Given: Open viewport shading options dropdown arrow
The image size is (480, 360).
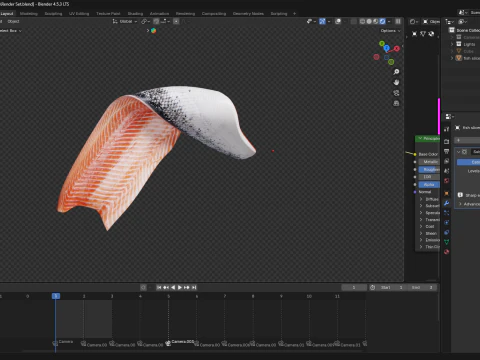Looking at the screenshot, I should pyautogui.click(x=389, y=21).
